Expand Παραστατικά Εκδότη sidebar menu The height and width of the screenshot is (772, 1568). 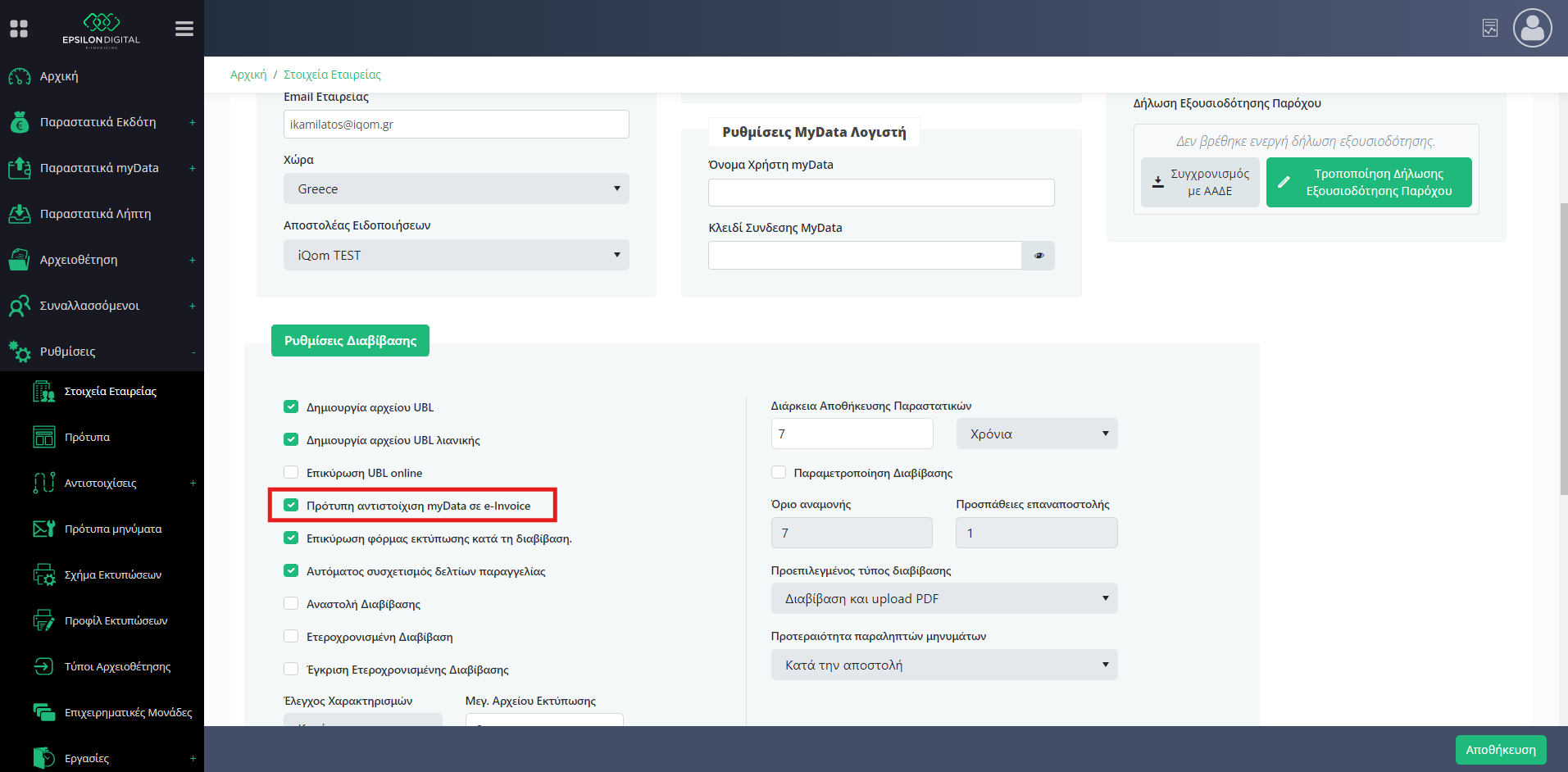[98, 122]
